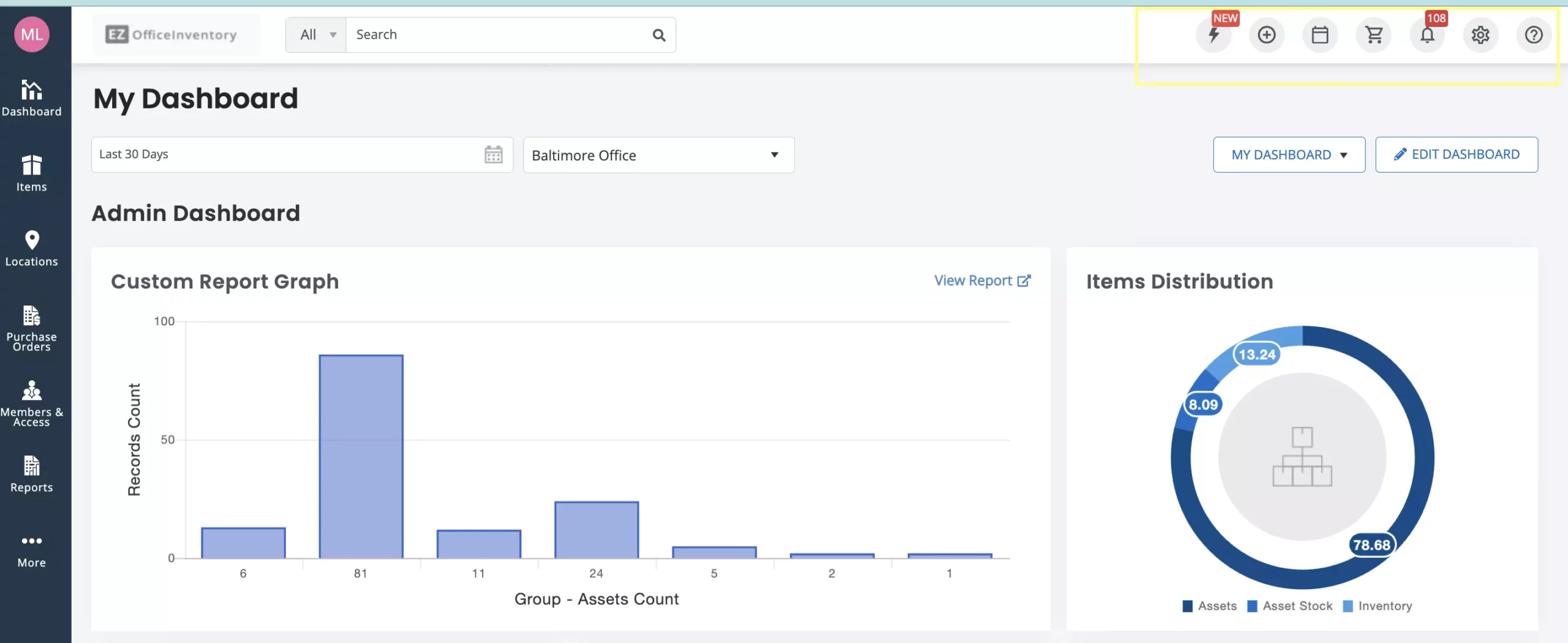Open the settings gear icon
Image resolution: width=1568 pixels, height=643 pixels.
1480,35
